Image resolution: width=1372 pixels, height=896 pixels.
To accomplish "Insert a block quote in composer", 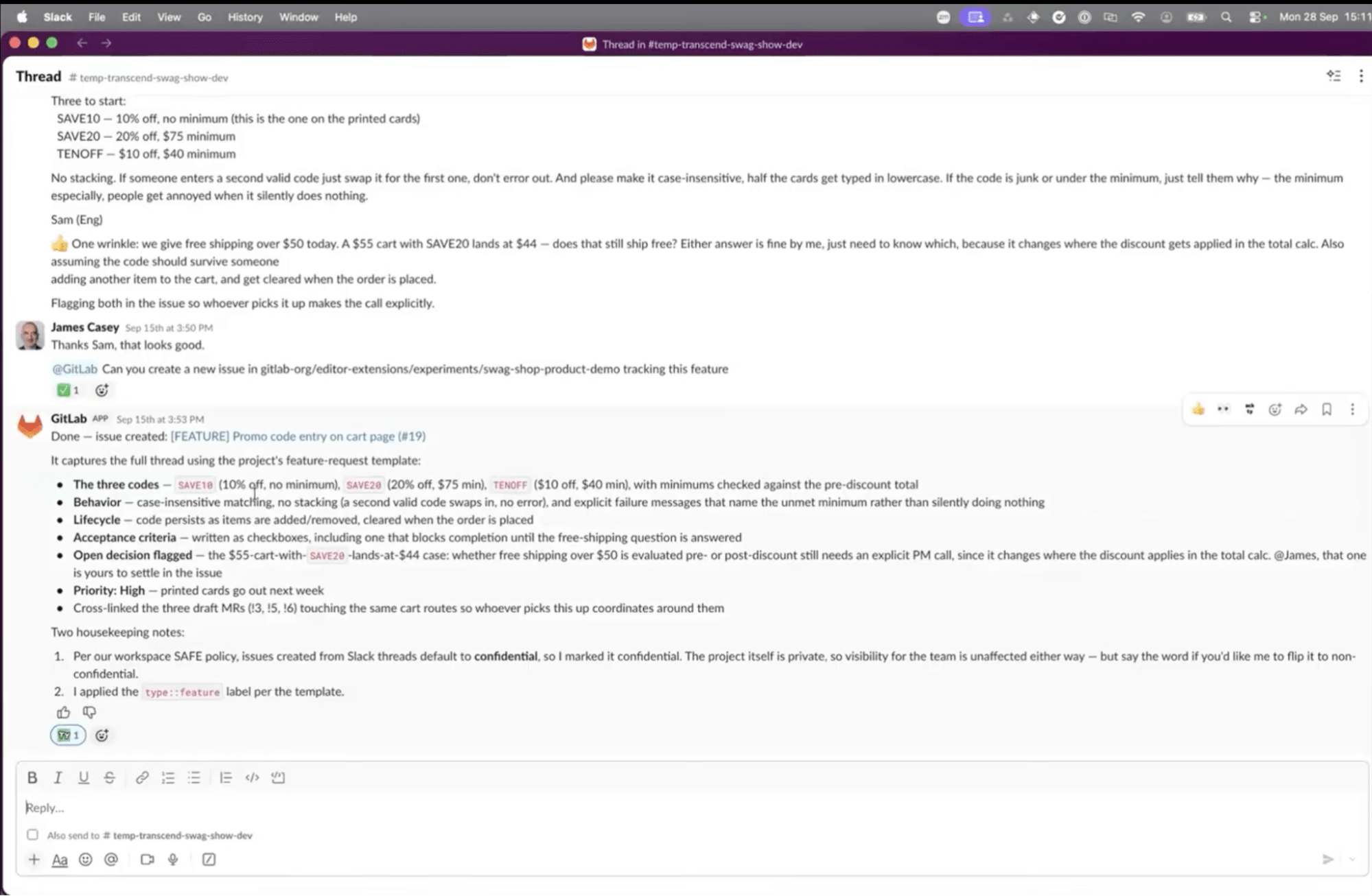I will click(225, 777).
